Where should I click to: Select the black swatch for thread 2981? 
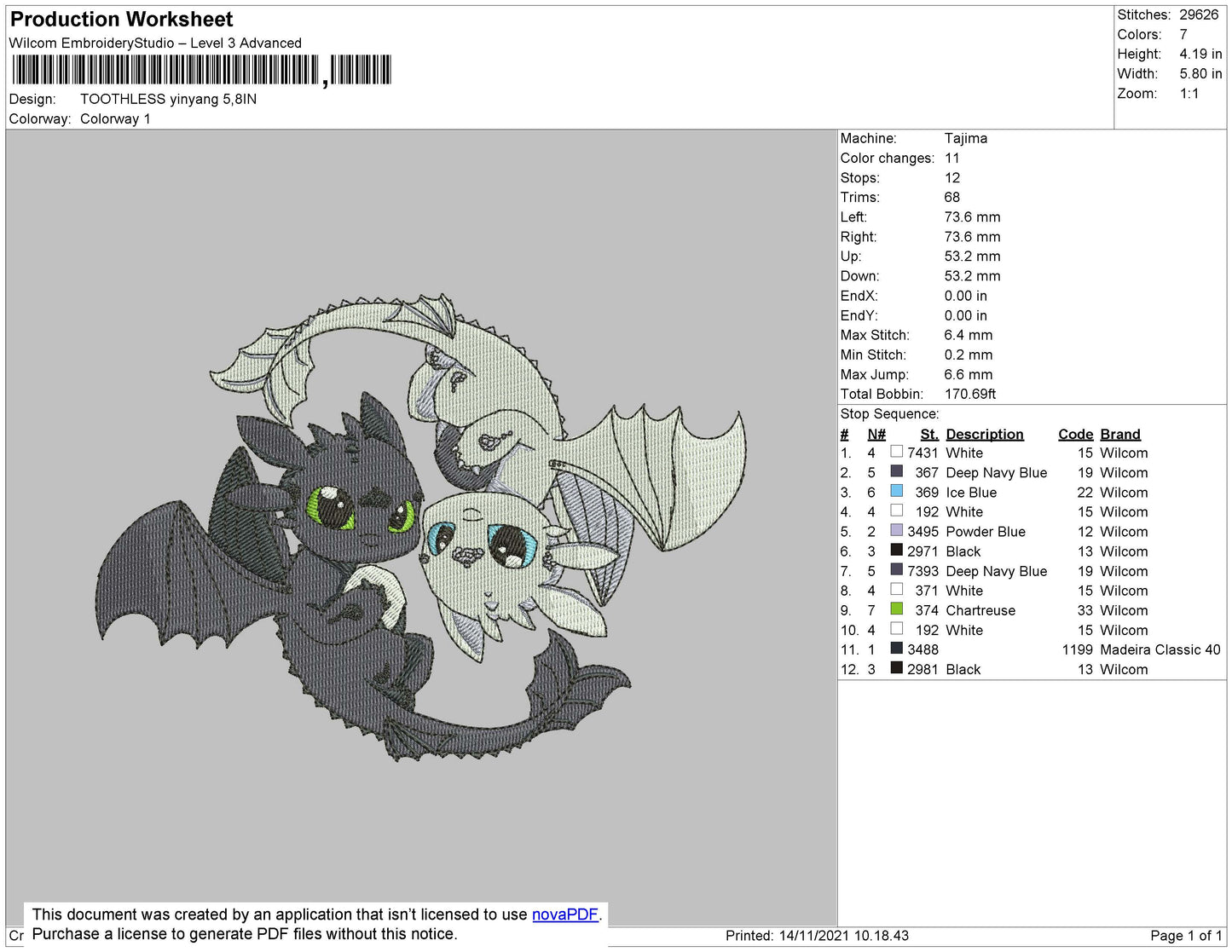896,668
